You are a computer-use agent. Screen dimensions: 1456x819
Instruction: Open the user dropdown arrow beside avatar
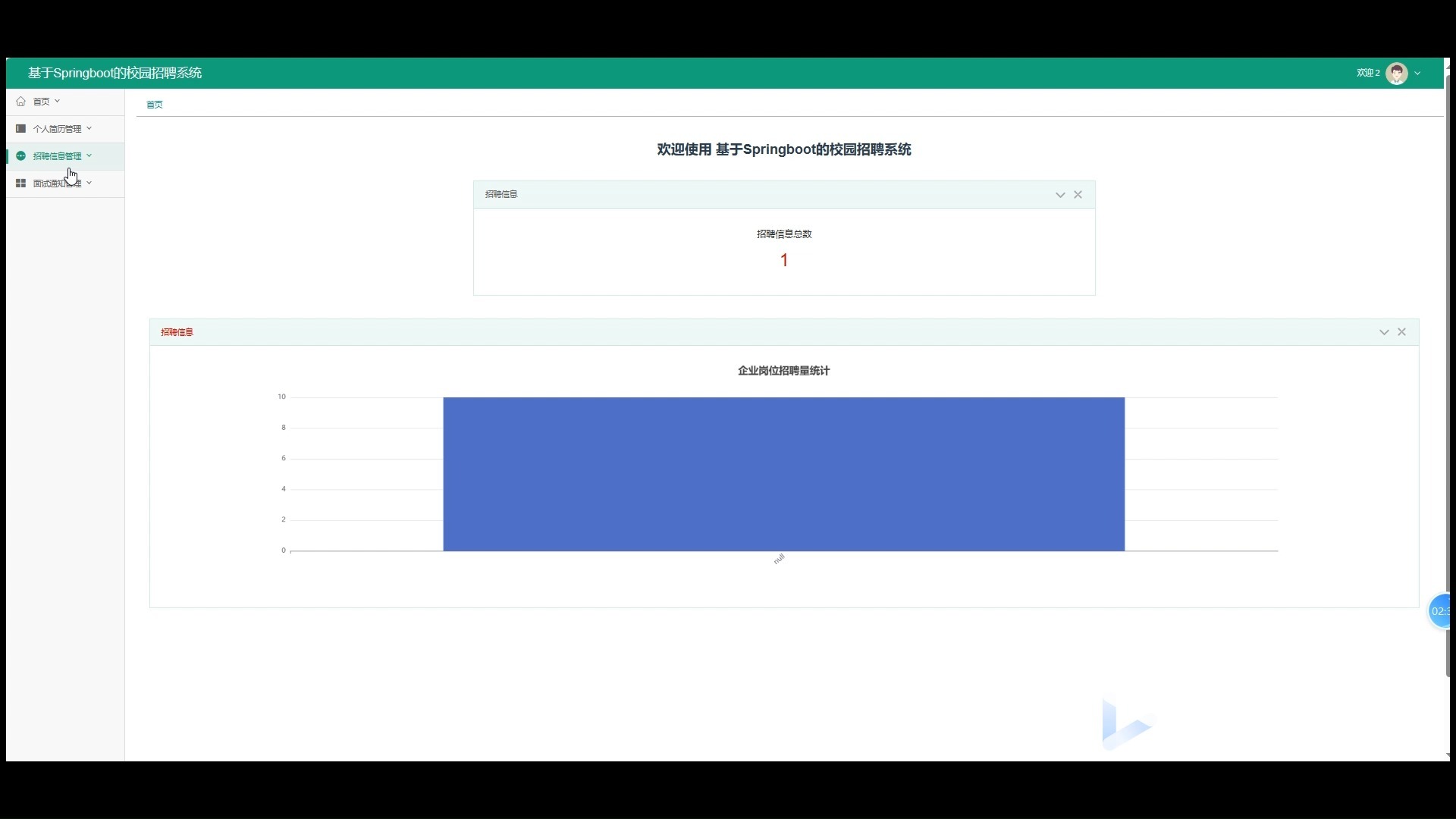[x=1417, y=74]
